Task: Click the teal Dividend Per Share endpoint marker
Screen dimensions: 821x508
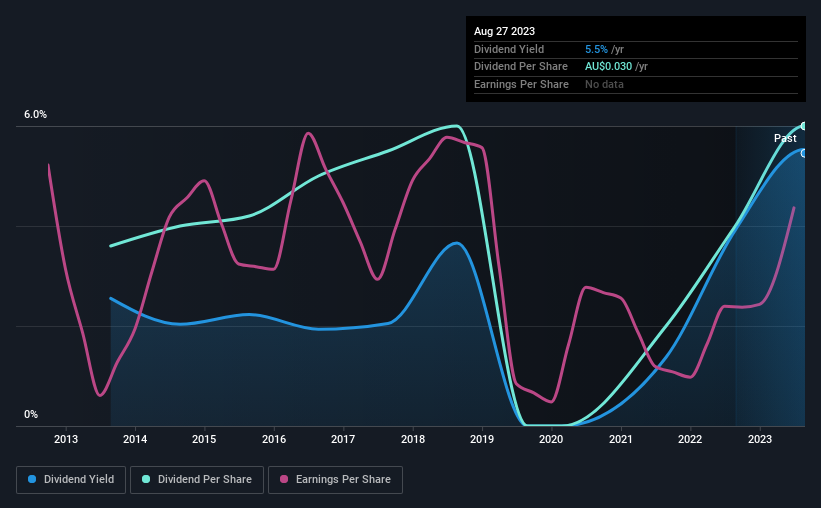Action: tap(804, 126)
